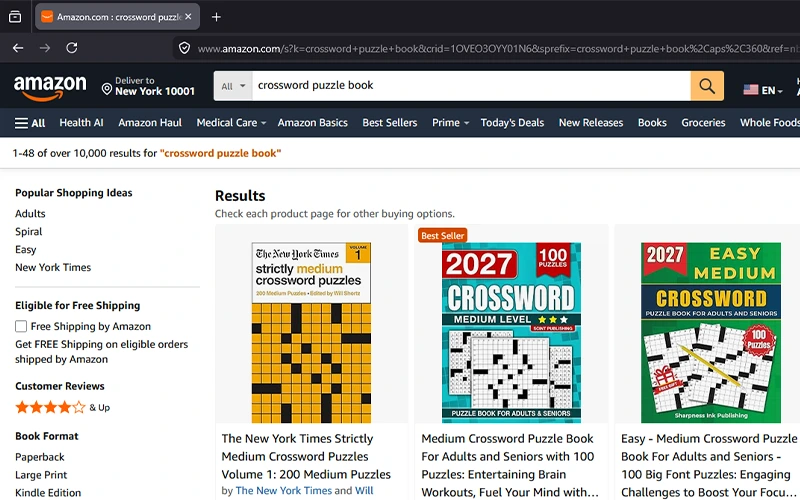The width and height of the screenshot is (800, 500).
Task: Select the Adults shopping idea
Action: coord(30,214)
